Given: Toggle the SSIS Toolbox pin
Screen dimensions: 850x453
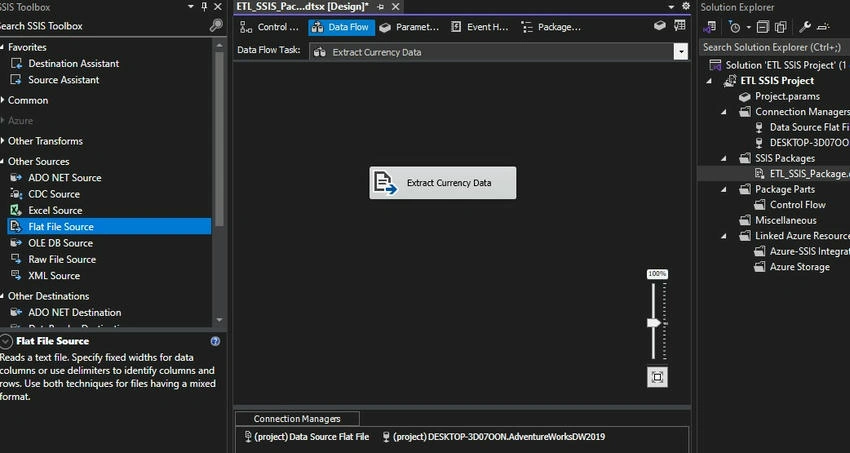Looking at the screenshot, I should pos(204,7).
